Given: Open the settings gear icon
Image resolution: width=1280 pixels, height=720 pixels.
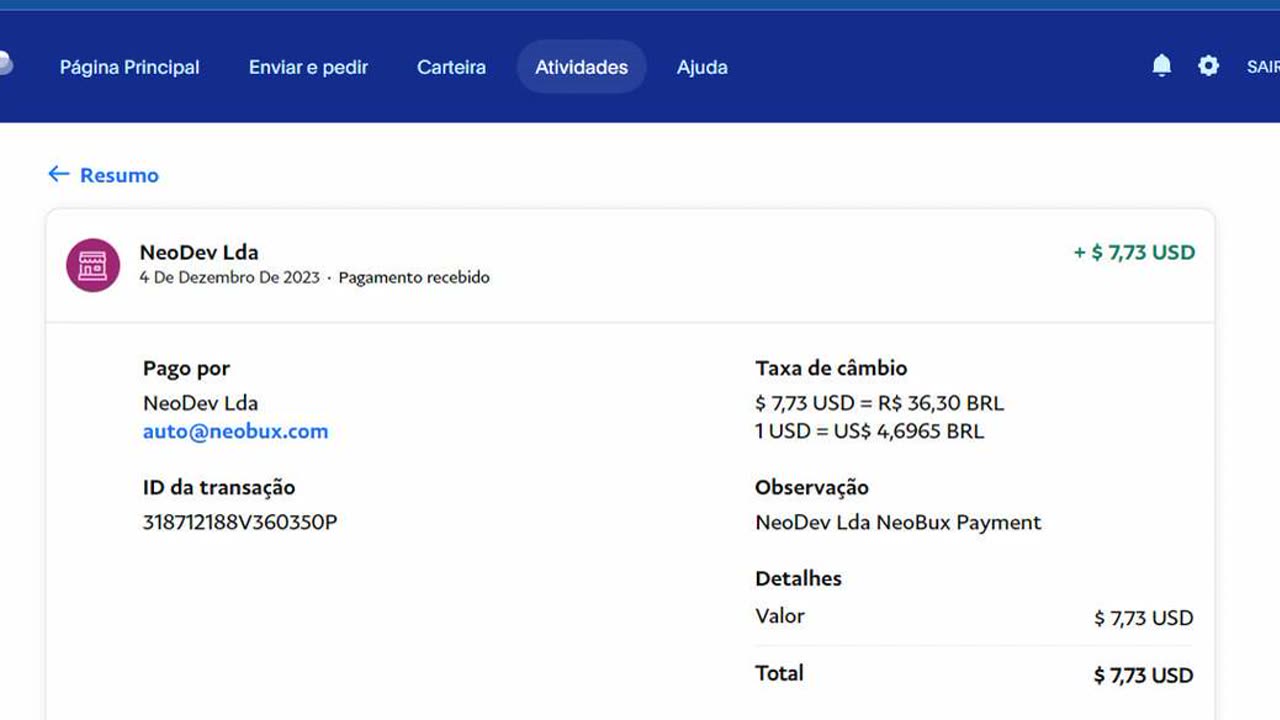Looking at the screenshot, I should [1208, 66].
